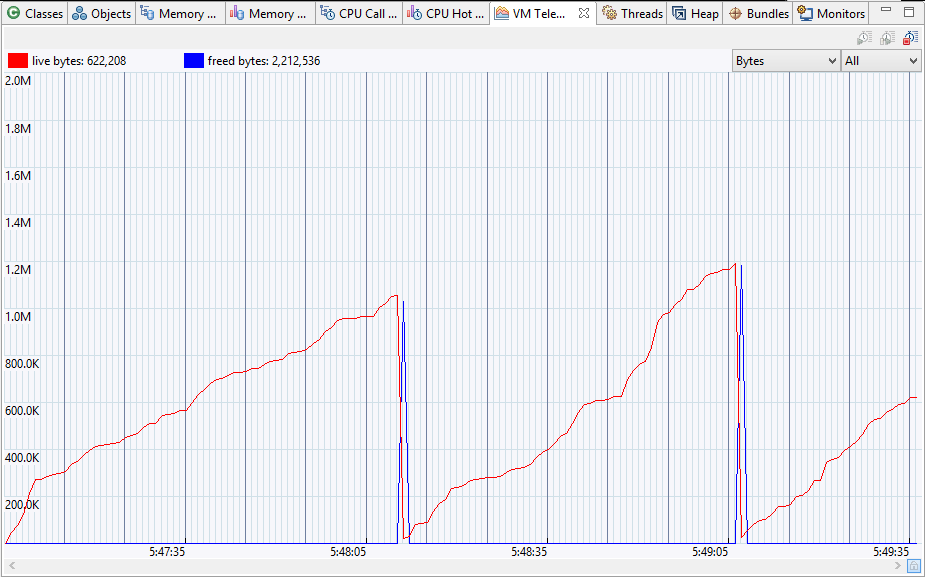
Task: Switch to the Threads tab
Action: pos(632,14)
